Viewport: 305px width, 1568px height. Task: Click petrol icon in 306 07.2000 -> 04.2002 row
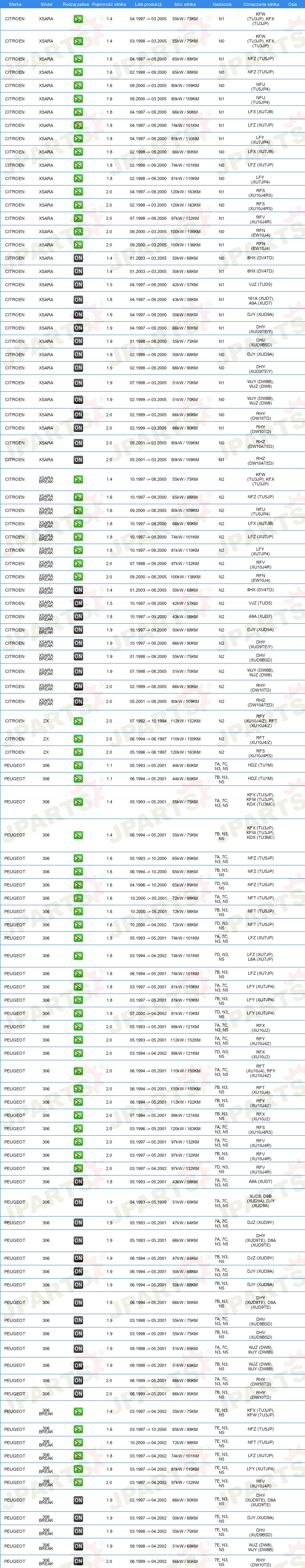pyautogui.click(x=78, y=1013)
